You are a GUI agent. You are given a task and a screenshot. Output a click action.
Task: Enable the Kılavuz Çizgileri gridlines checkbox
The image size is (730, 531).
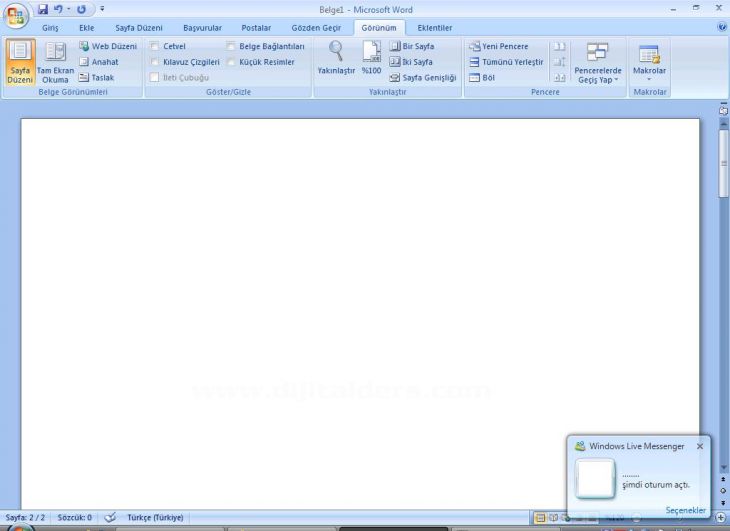click(155, 62)
